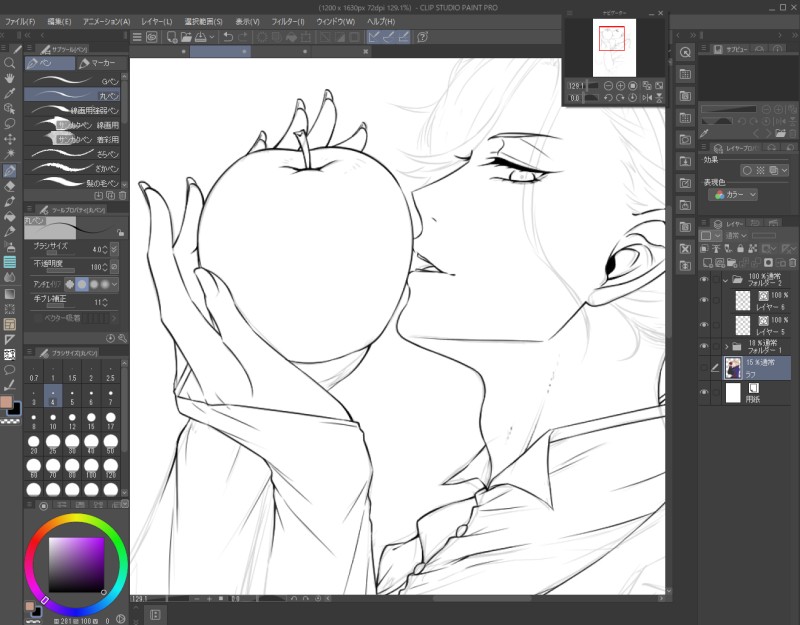Show the ラフ layer via its eye column

point(704,368)
